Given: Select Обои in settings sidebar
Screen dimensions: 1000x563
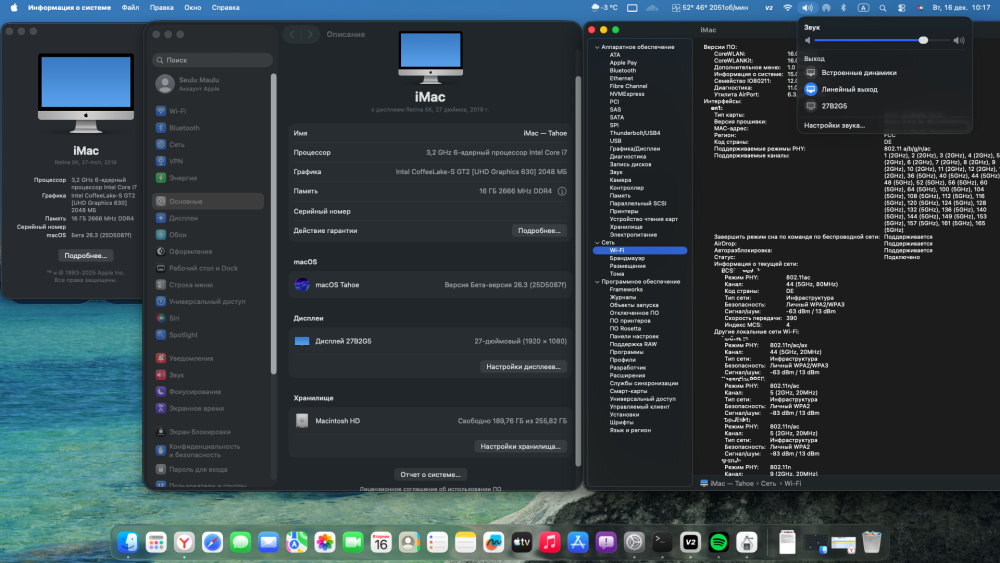Looking at the screenshot, I should (x=208, y=235).
